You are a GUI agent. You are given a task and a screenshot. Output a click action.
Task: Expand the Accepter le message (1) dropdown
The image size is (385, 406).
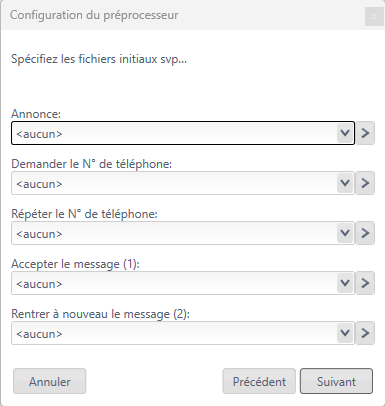coord(345,283)
